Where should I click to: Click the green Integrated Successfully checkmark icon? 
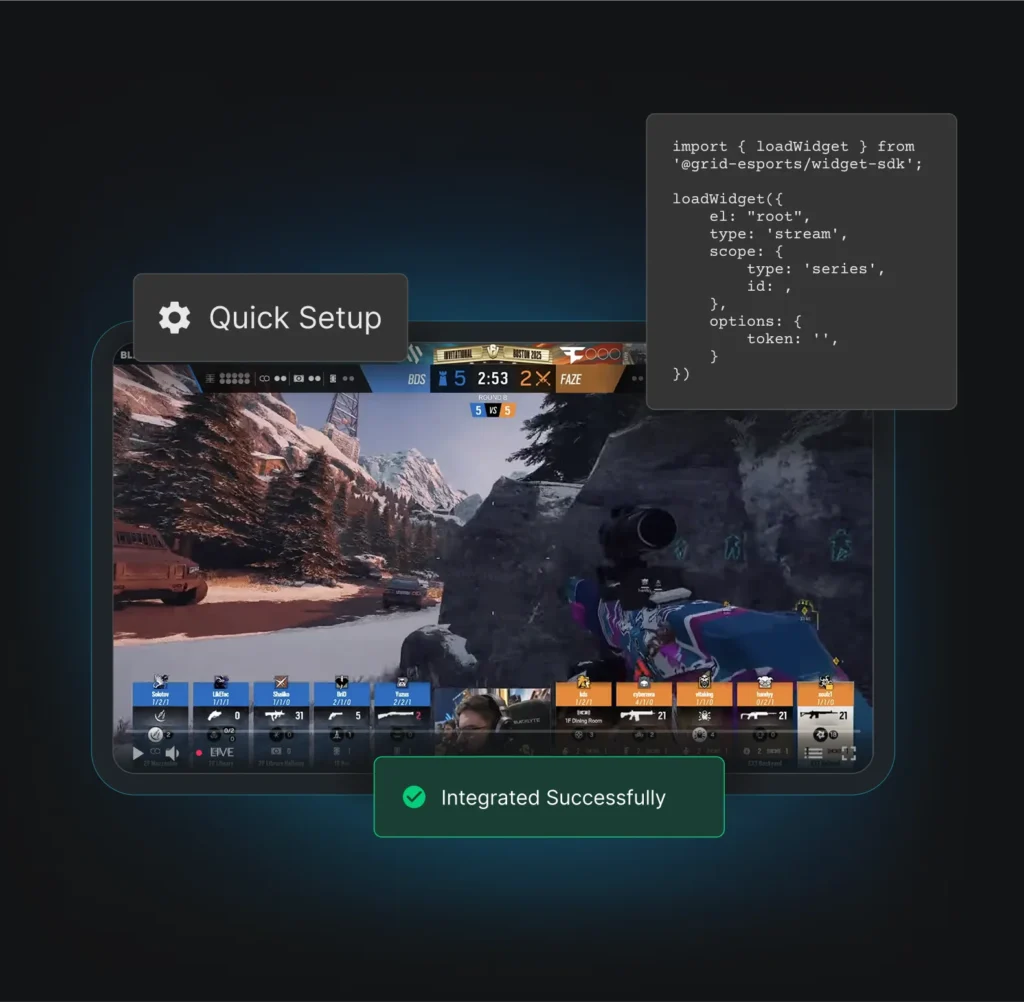tap(413, 797)
